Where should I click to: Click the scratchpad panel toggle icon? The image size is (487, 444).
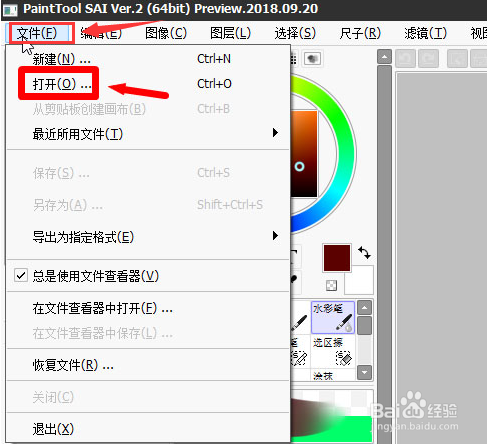[x=312, y=59]
